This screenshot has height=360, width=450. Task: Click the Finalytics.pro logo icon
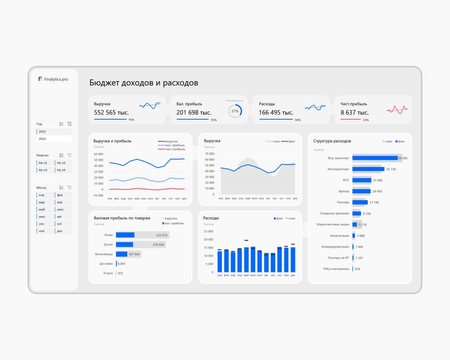click(x=40, y=79)
